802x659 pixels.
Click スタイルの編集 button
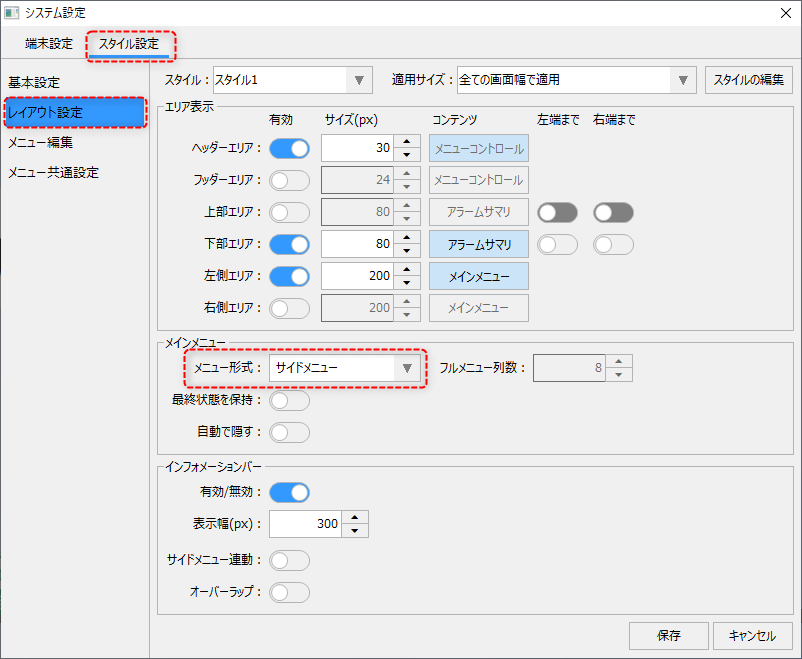pyautogui.click(x=749, y=80)
